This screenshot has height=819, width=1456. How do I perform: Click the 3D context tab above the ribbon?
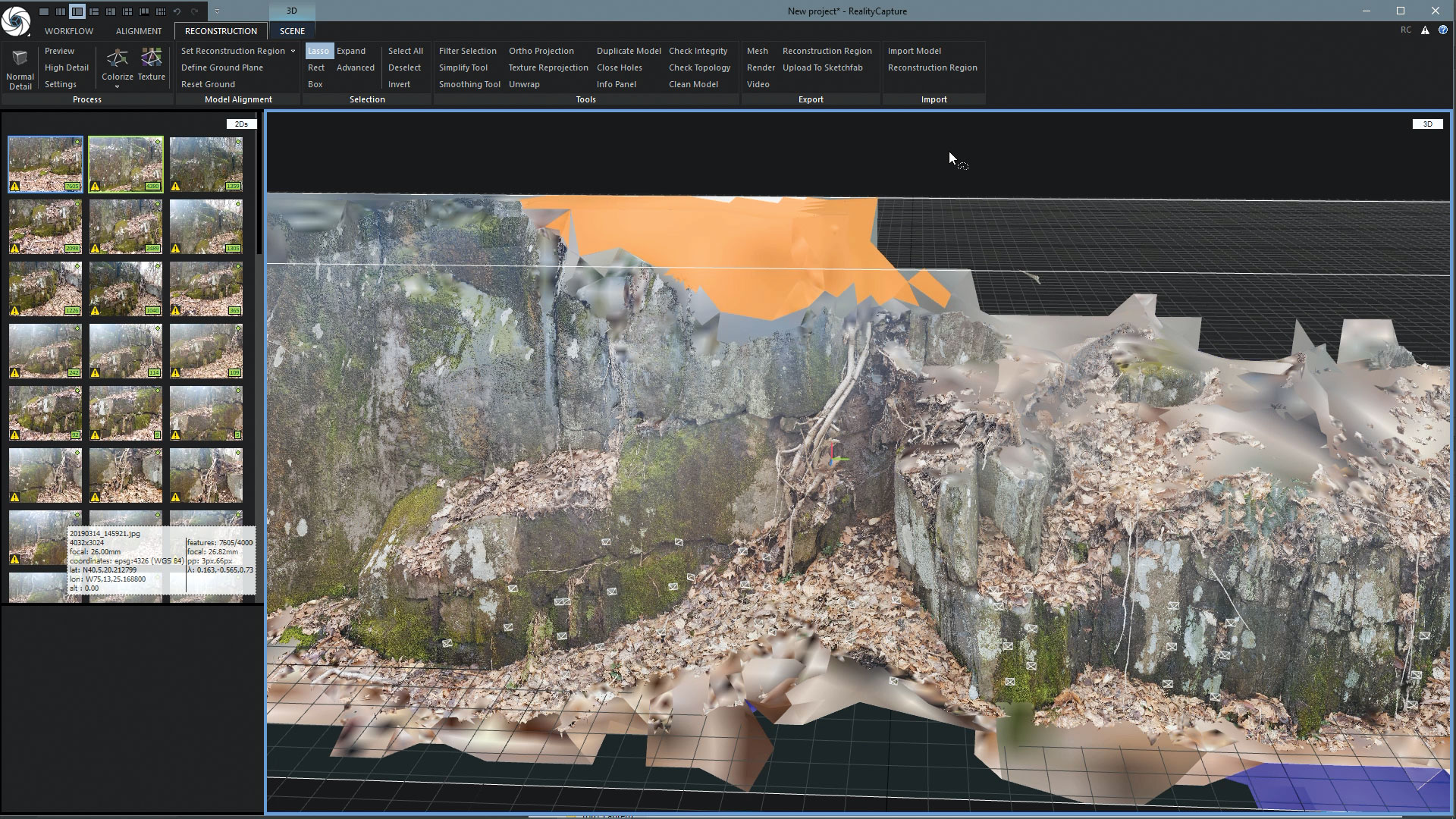(x=292, y=11)
